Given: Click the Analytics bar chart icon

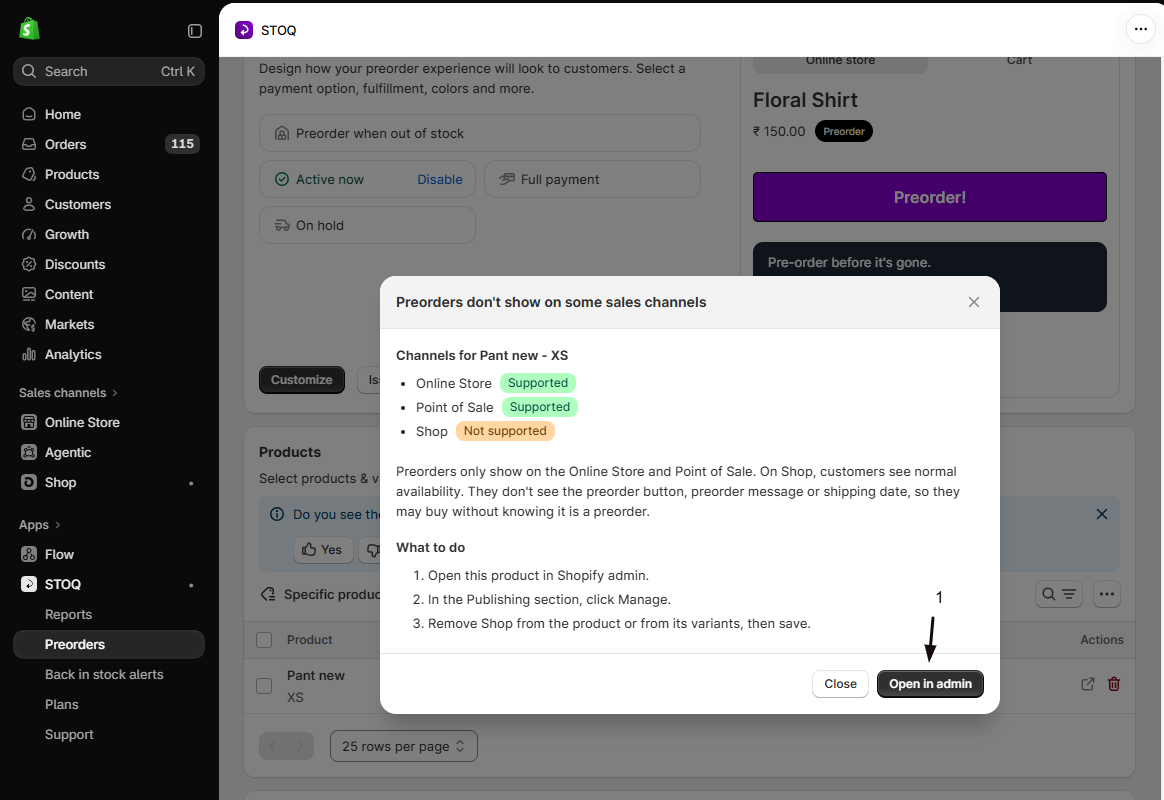Looking at the screenshot, I should coord(29,355).
